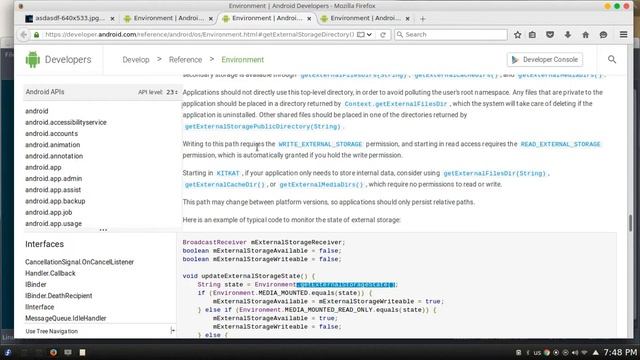Open android.annotation package
The image size is (640, 360).
[54, 156]
